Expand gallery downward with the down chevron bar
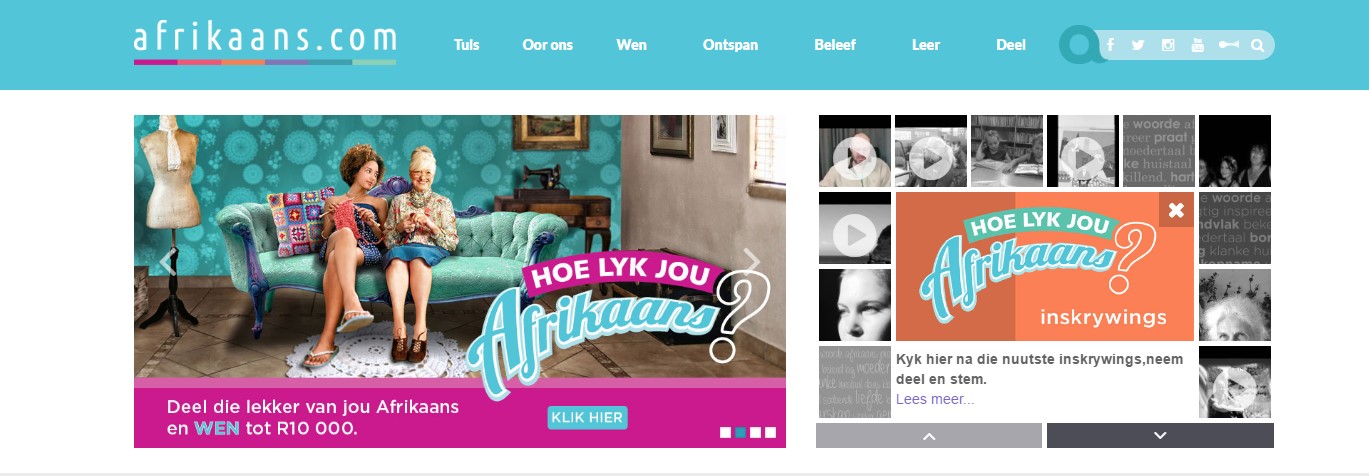 [x=1160, y=436]
